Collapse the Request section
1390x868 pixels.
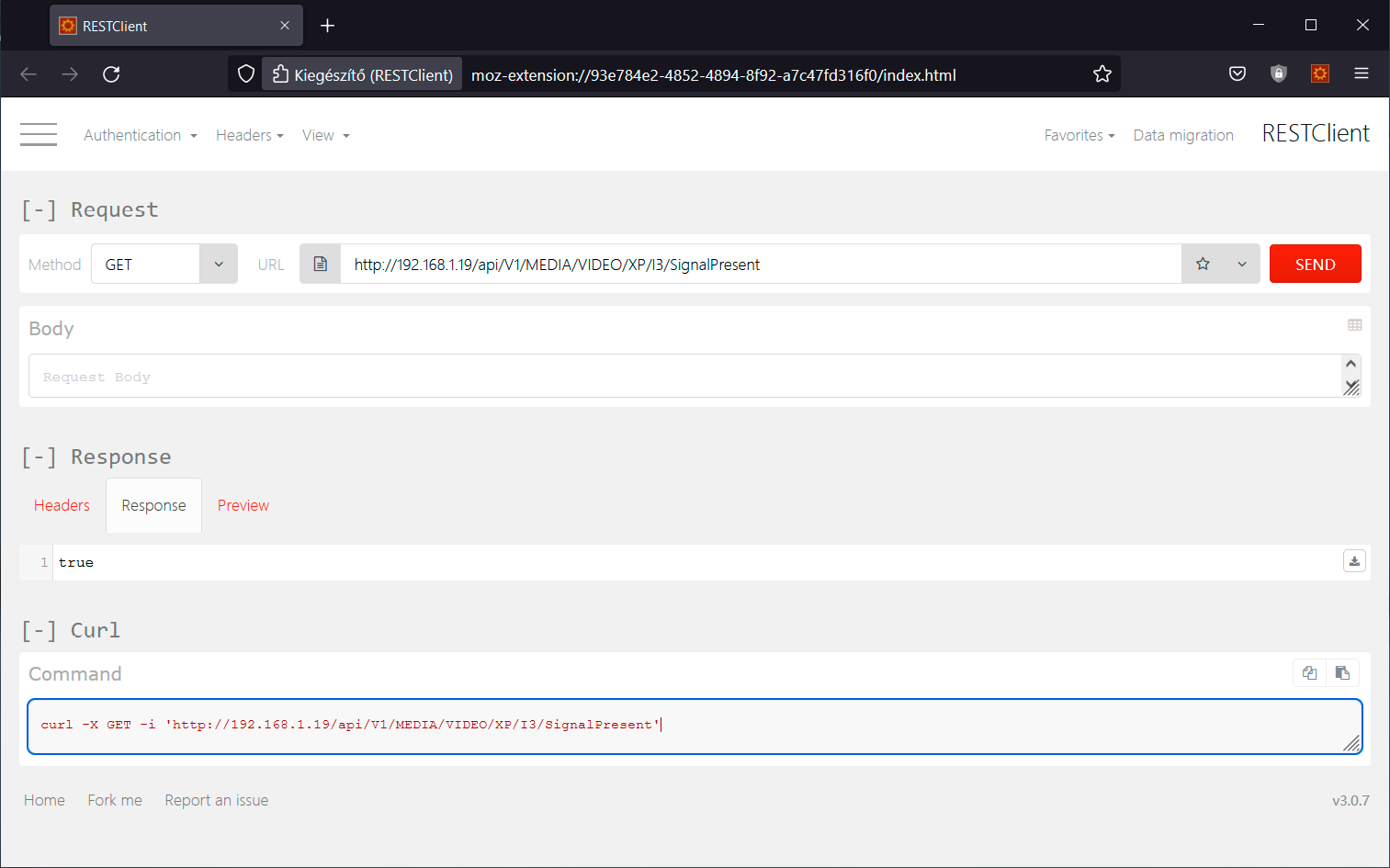[x=40, y=210]
